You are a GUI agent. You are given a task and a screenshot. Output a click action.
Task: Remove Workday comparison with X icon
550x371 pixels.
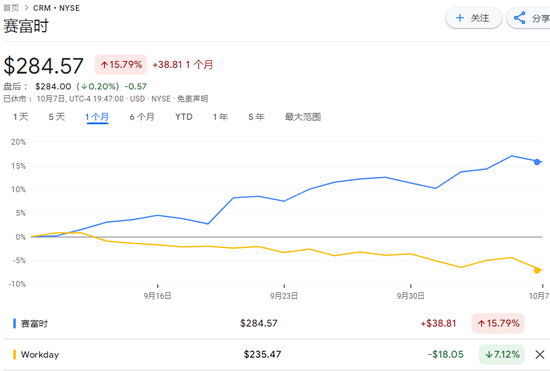tap(540, 355)
